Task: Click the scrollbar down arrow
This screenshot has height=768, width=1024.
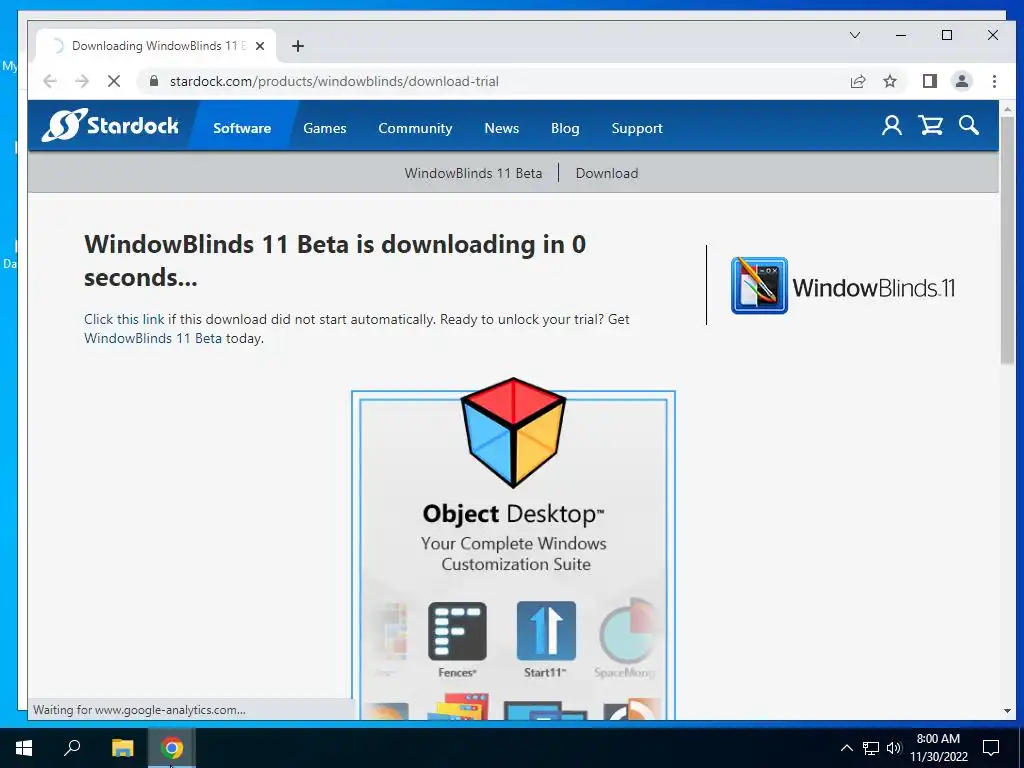Action: tap(1007, 711)
